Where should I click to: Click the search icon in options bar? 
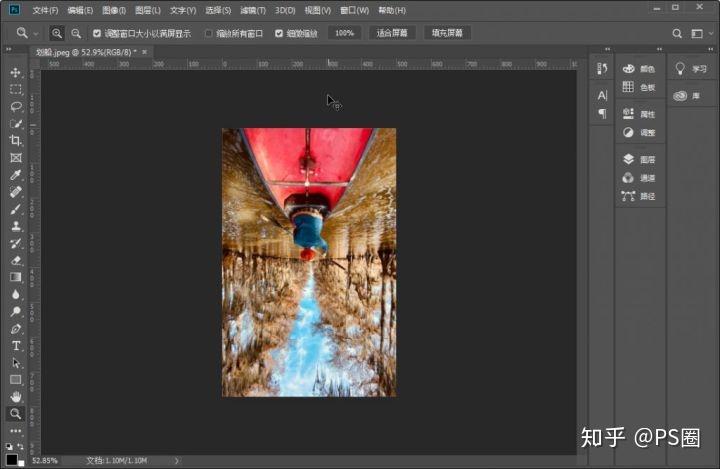677,34
